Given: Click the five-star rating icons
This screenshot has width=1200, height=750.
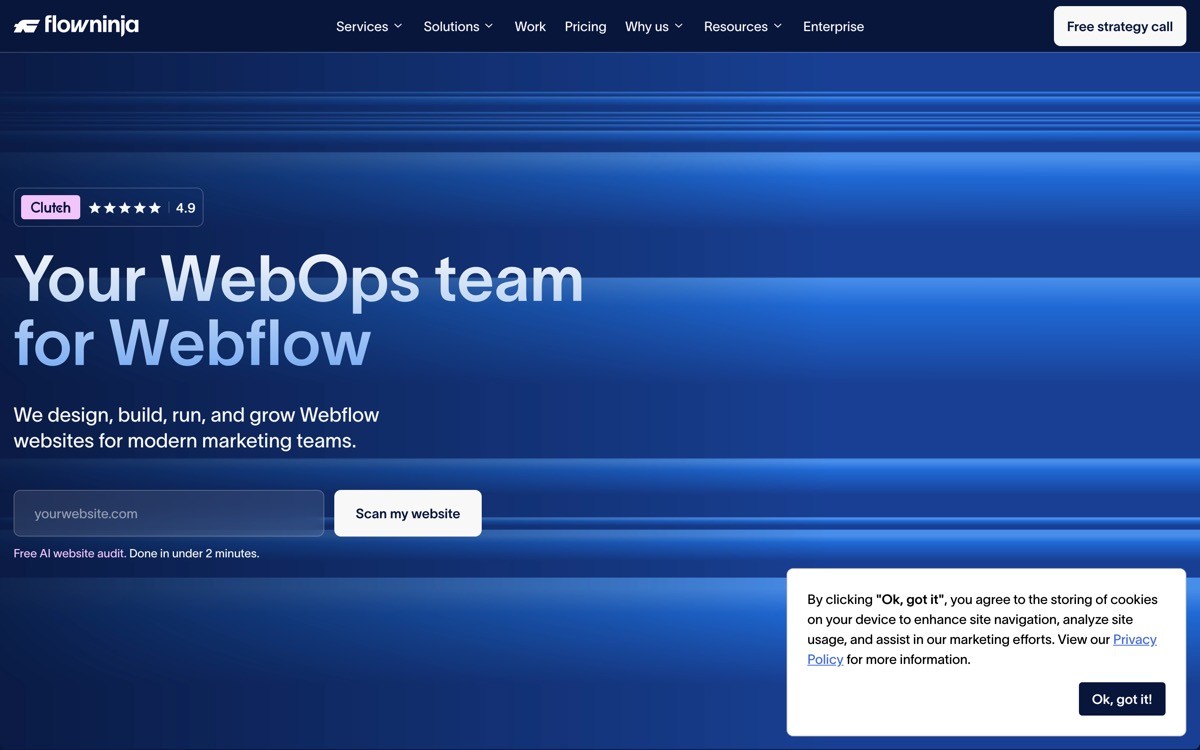Looking at the screenshot, I should [x=125, y=208].
